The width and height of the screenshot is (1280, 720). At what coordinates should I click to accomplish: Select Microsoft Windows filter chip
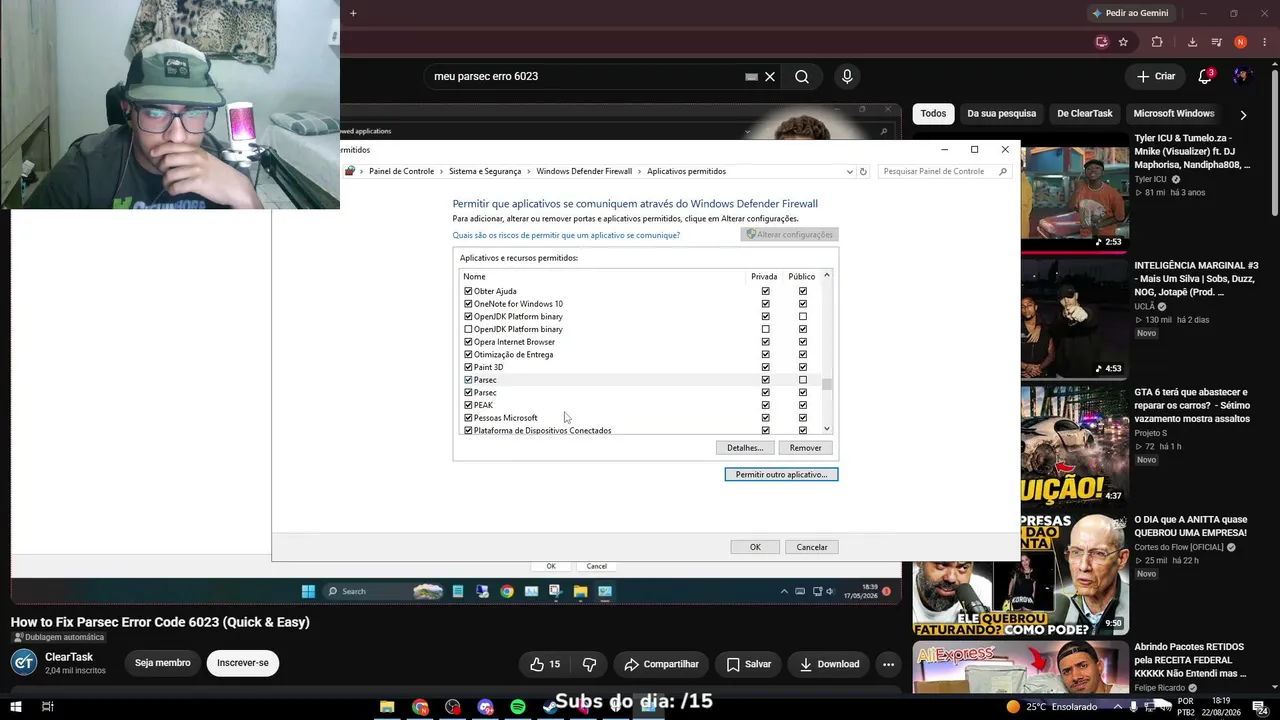tap(1174, 114)
